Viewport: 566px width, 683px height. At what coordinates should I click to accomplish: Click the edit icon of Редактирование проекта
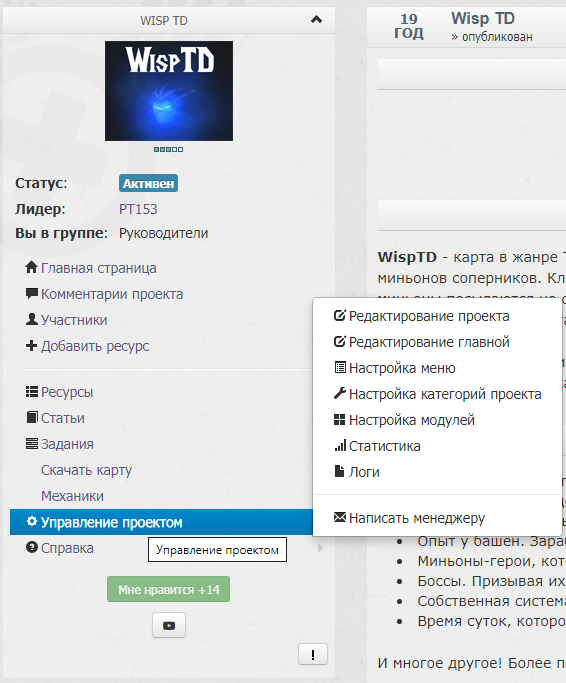click(339, 315)
